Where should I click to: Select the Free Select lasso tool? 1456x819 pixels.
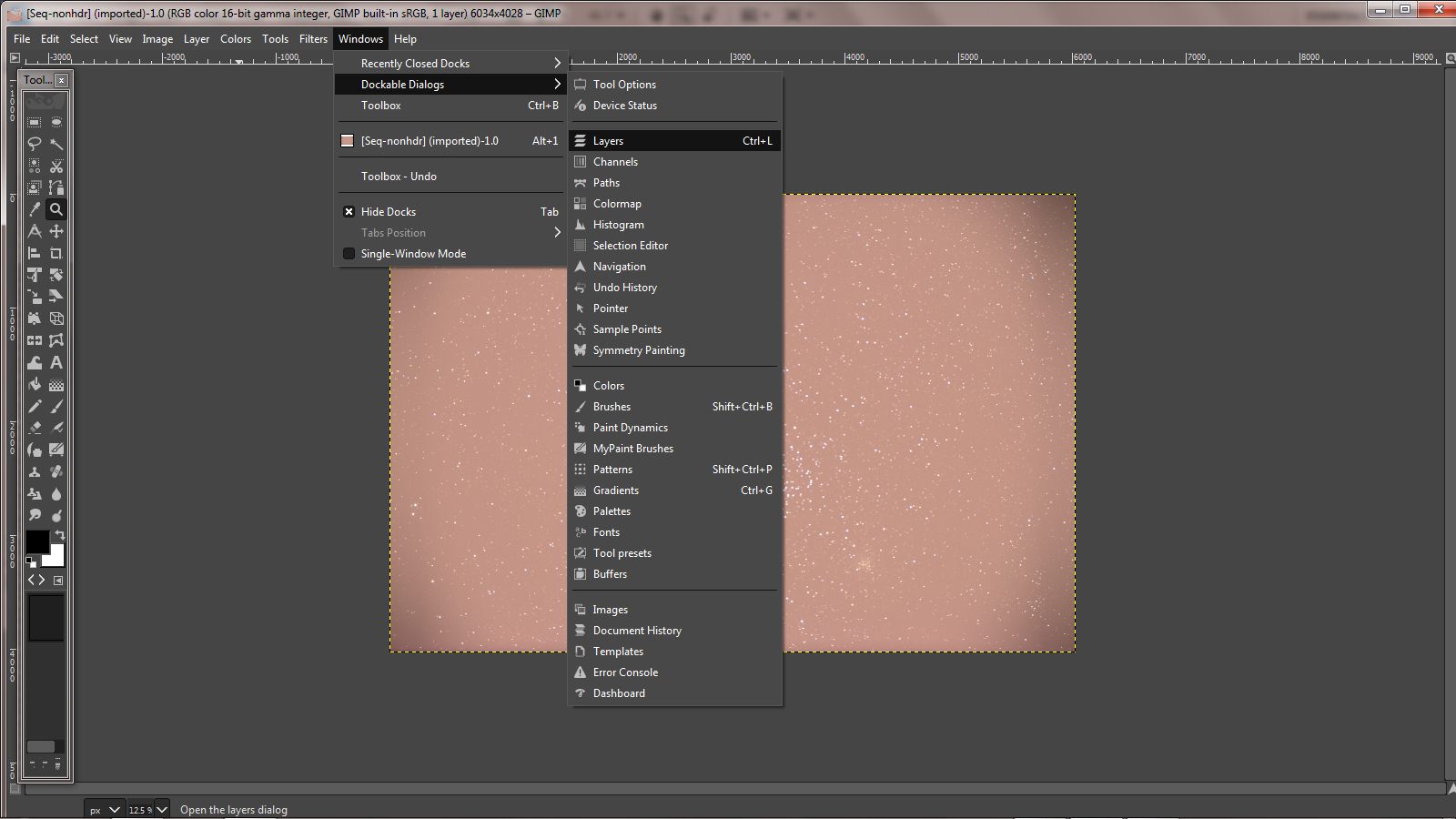click(x=35, y=144)
